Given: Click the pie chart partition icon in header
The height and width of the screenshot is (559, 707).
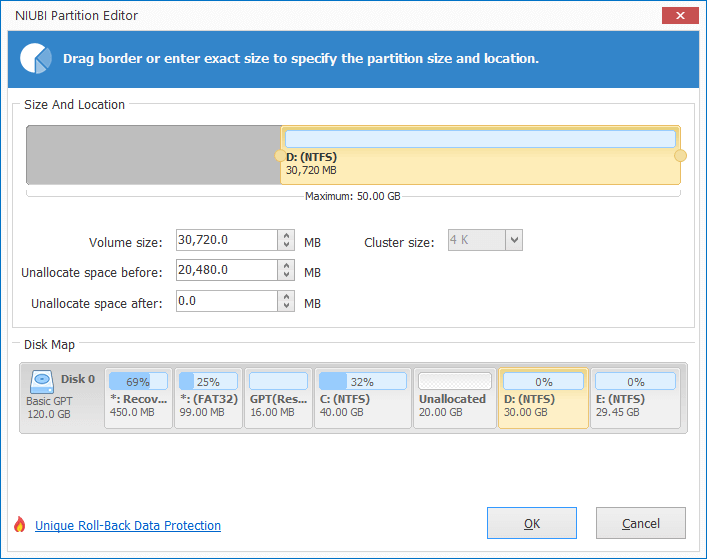Looking at the screenshot, I should coord(36,59).
